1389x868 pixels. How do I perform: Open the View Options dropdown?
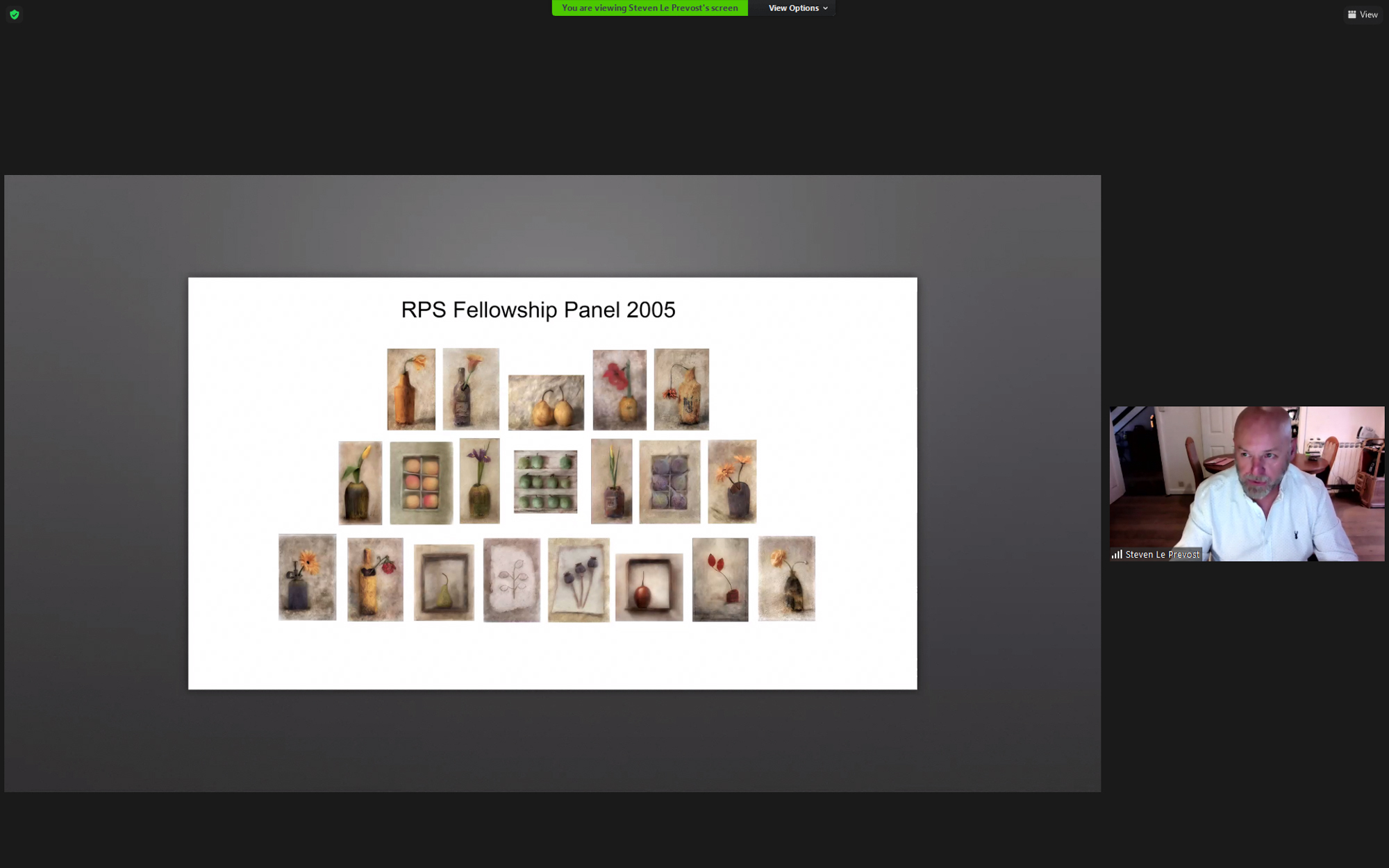pos(797,8)
